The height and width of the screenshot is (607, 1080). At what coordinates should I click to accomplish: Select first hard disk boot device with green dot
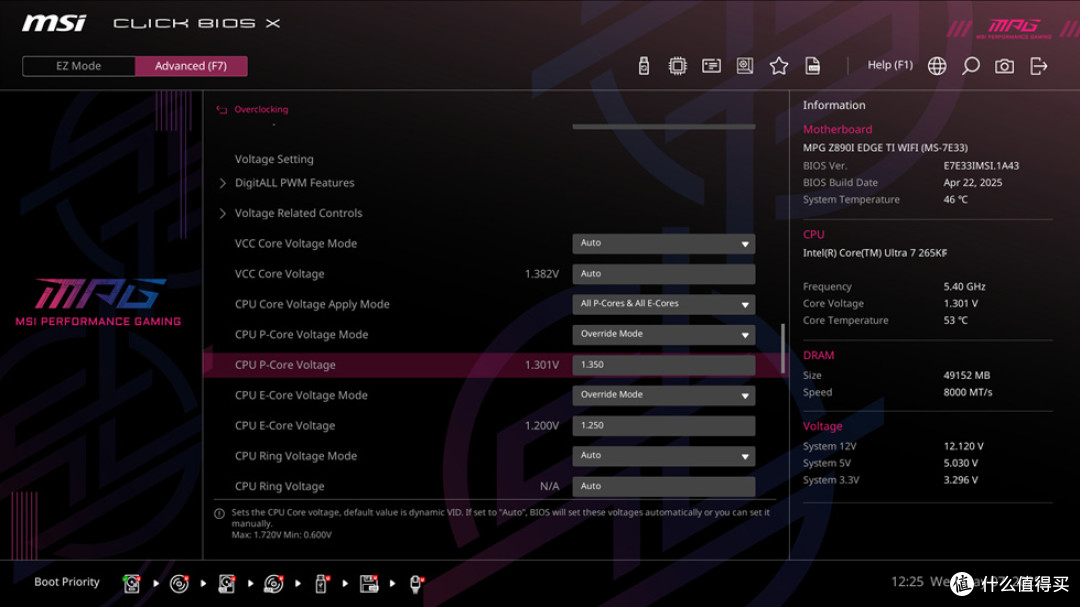point(132,584)
